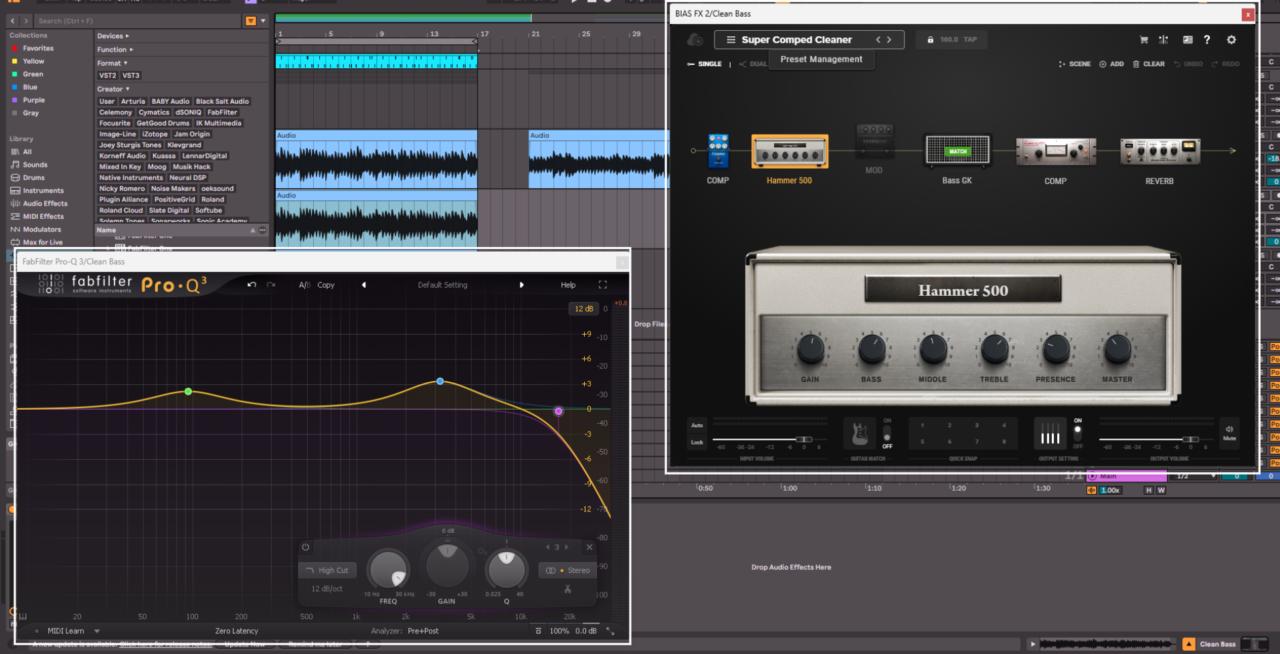This screenshot has height=654, width=1280.
Task: Toggle Pro-Q 3 piano display icon
Action: [x=22, y=616]
